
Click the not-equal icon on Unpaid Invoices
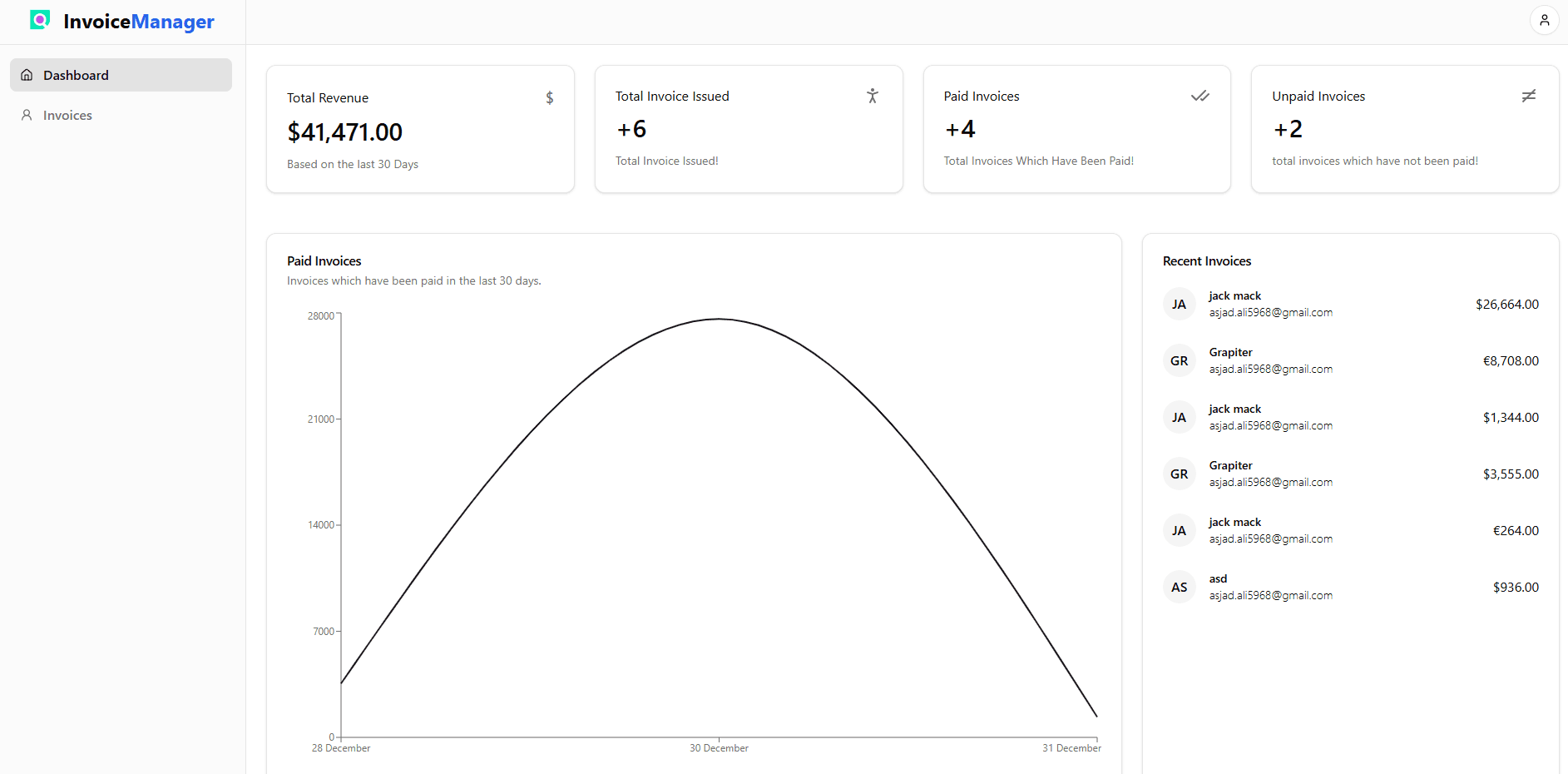coord(1528,96)
